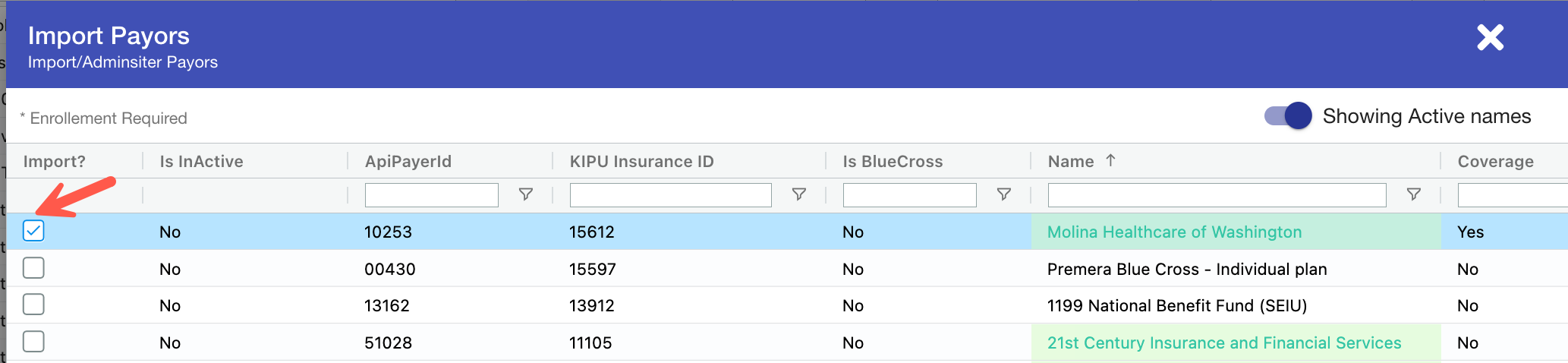Check import box for 1199 National Benefit Fund

click(33, 305)
